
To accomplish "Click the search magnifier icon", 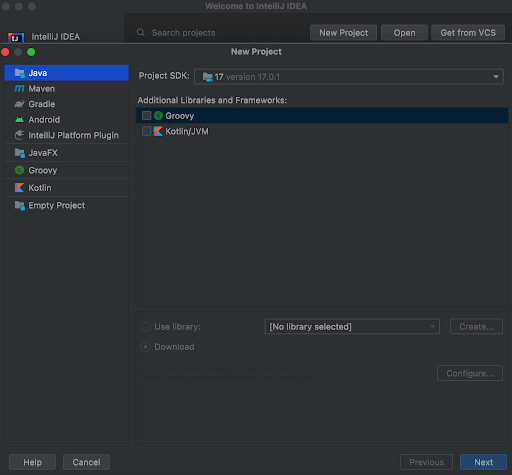I will tap(141, 32).
